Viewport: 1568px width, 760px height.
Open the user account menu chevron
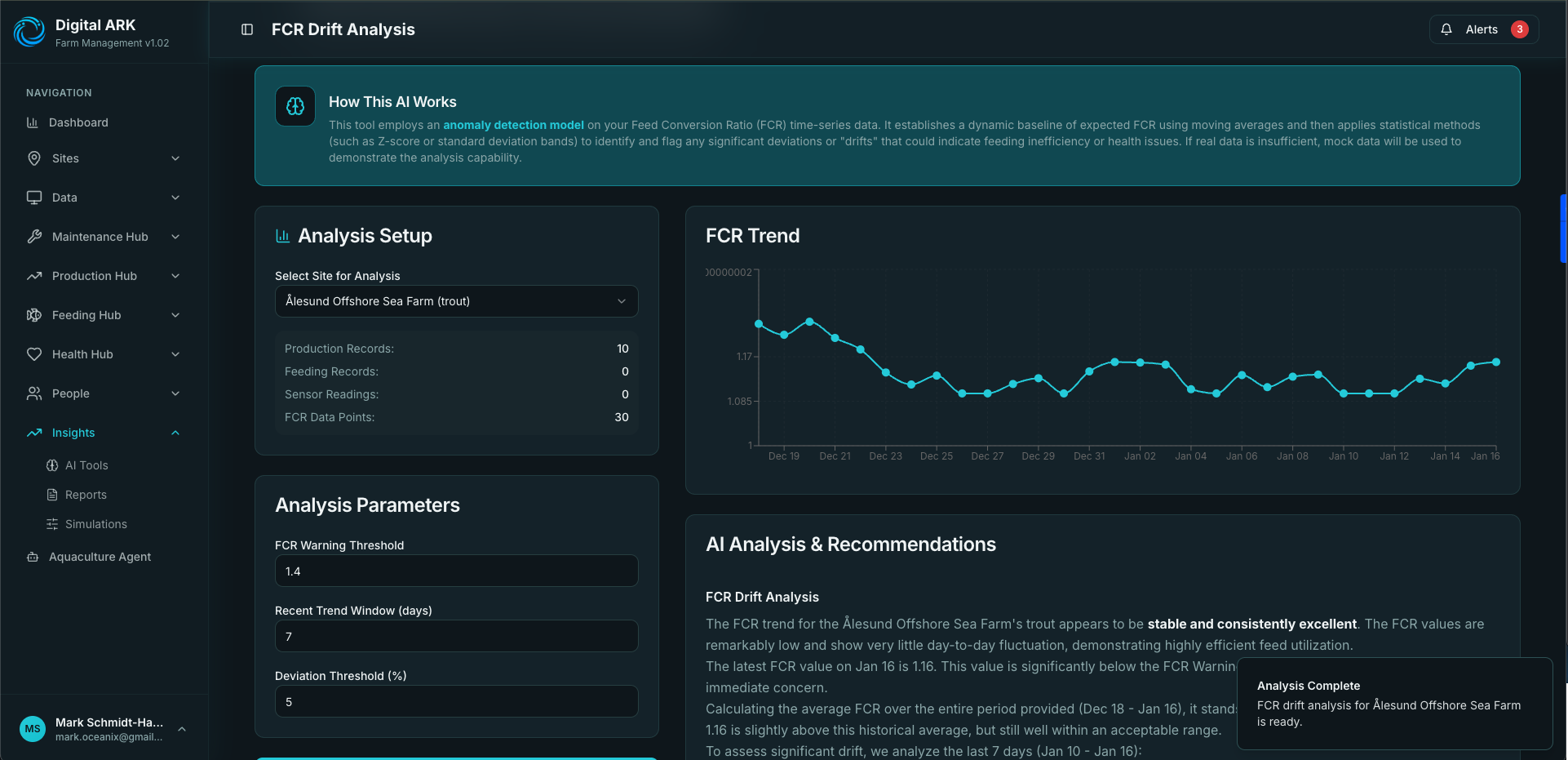pyautogui.click(x=182, y=729)
